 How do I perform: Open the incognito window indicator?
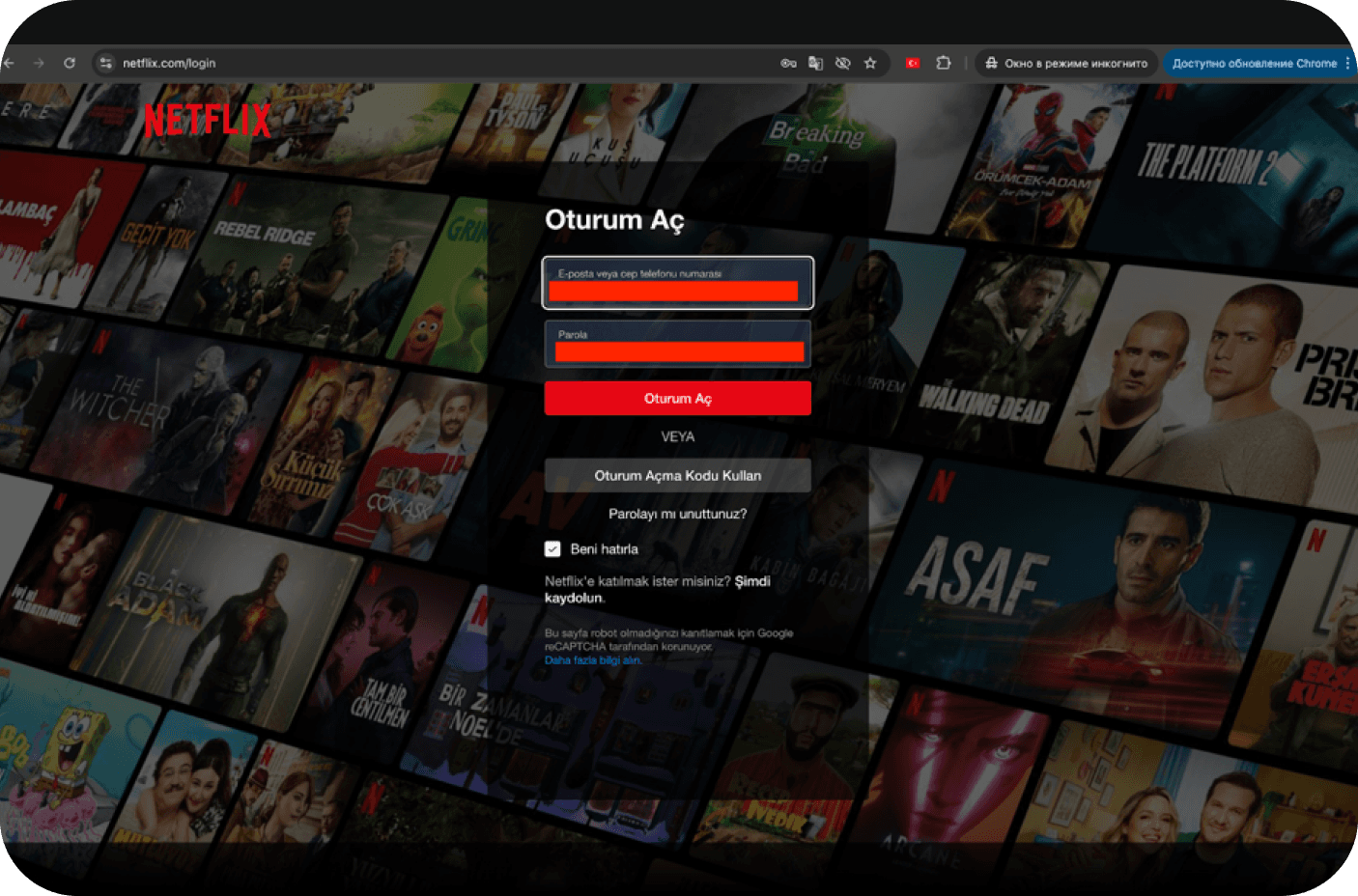tap(1065, 63)
